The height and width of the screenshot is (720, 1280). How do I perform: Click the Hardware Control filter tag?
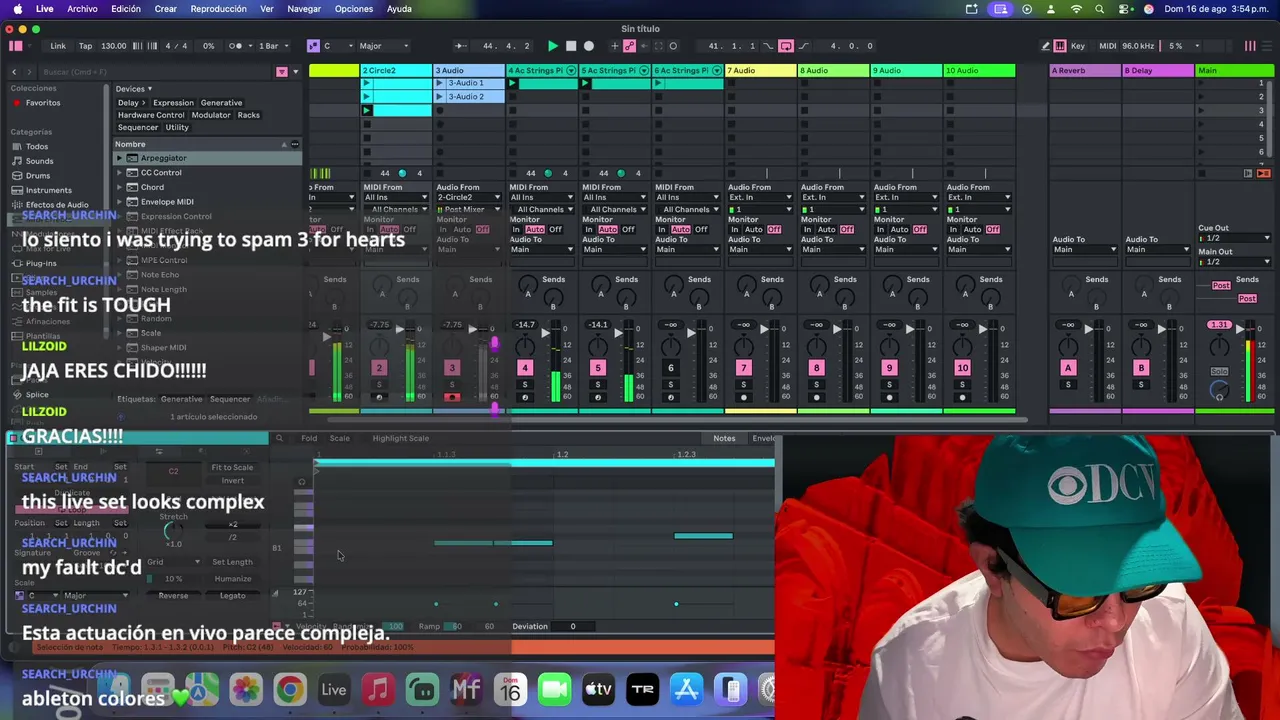click(151, 115)
